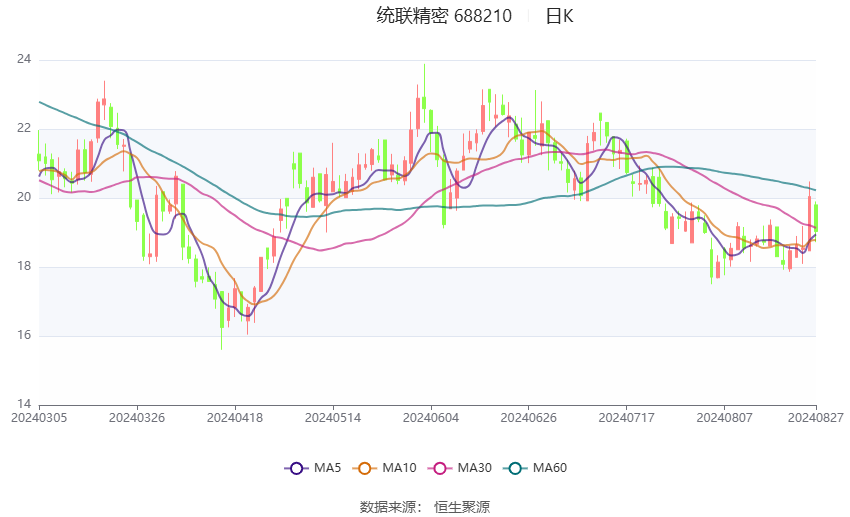The image size is (850, 517).
Task: Click y-axis value 16
Action: [24, 335]
